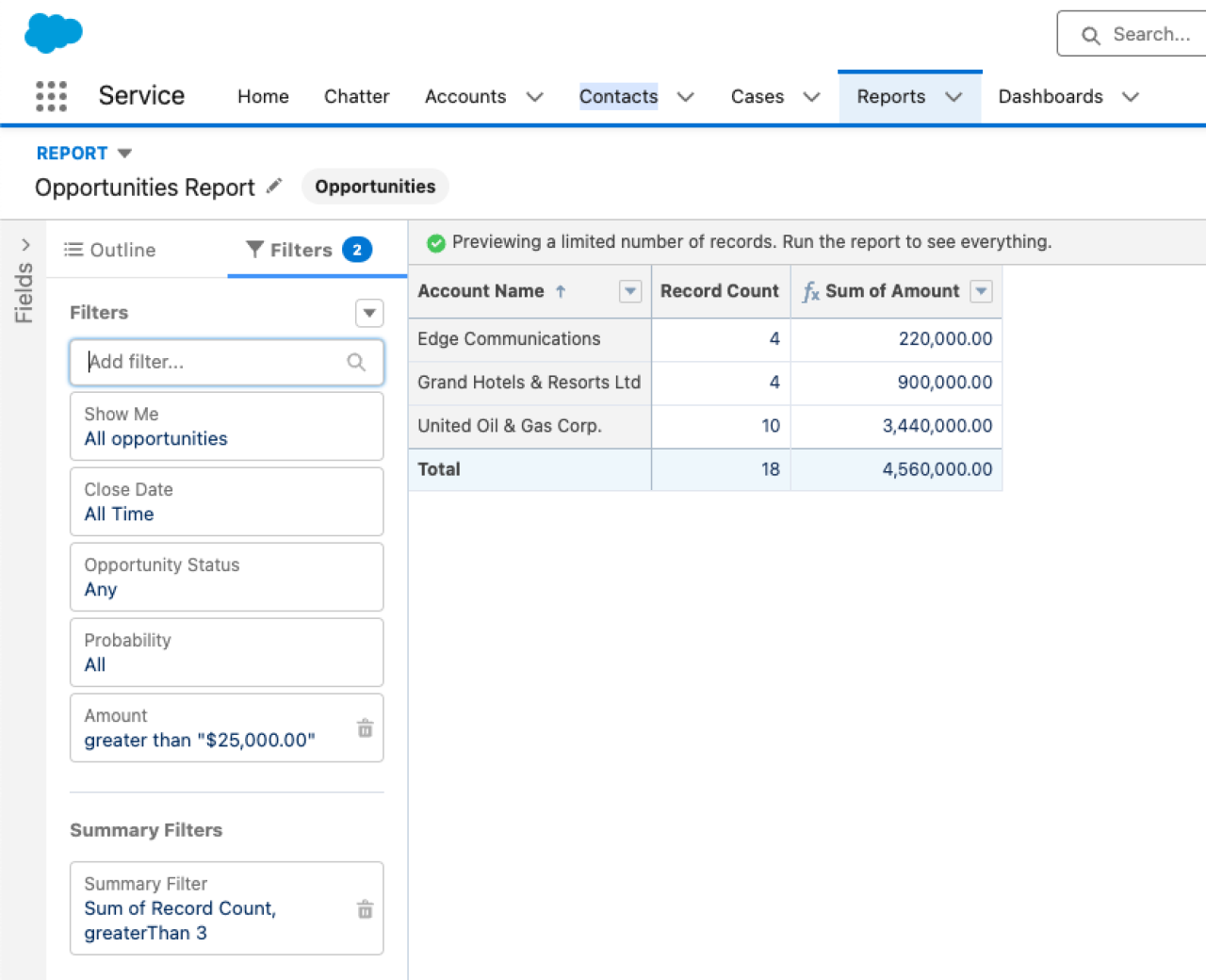The width and height of the screenshot is (1206, 980).
Task: Click the 3,440,000.00 amount cell
Action: 896,426
